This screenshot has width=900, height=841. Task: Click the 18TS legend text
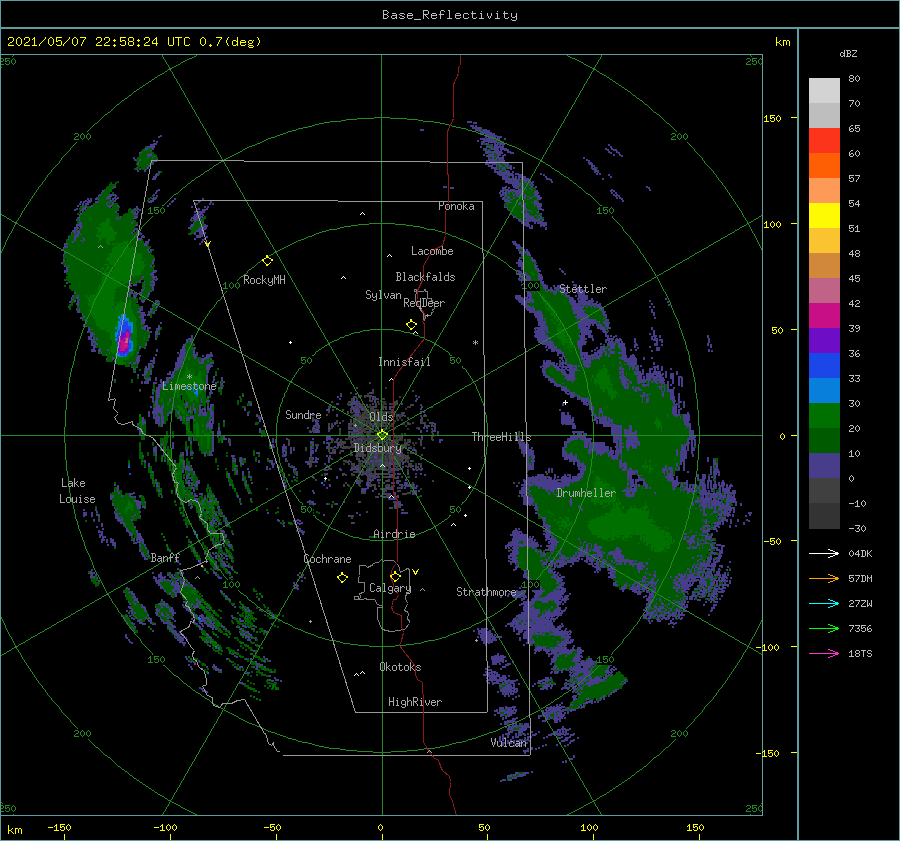click(860, 653)
